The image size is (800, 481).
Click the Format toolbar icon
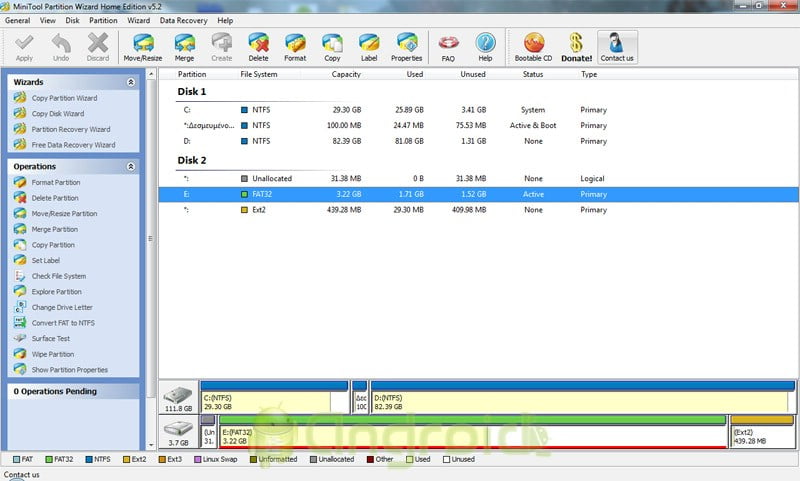(295, 47)
